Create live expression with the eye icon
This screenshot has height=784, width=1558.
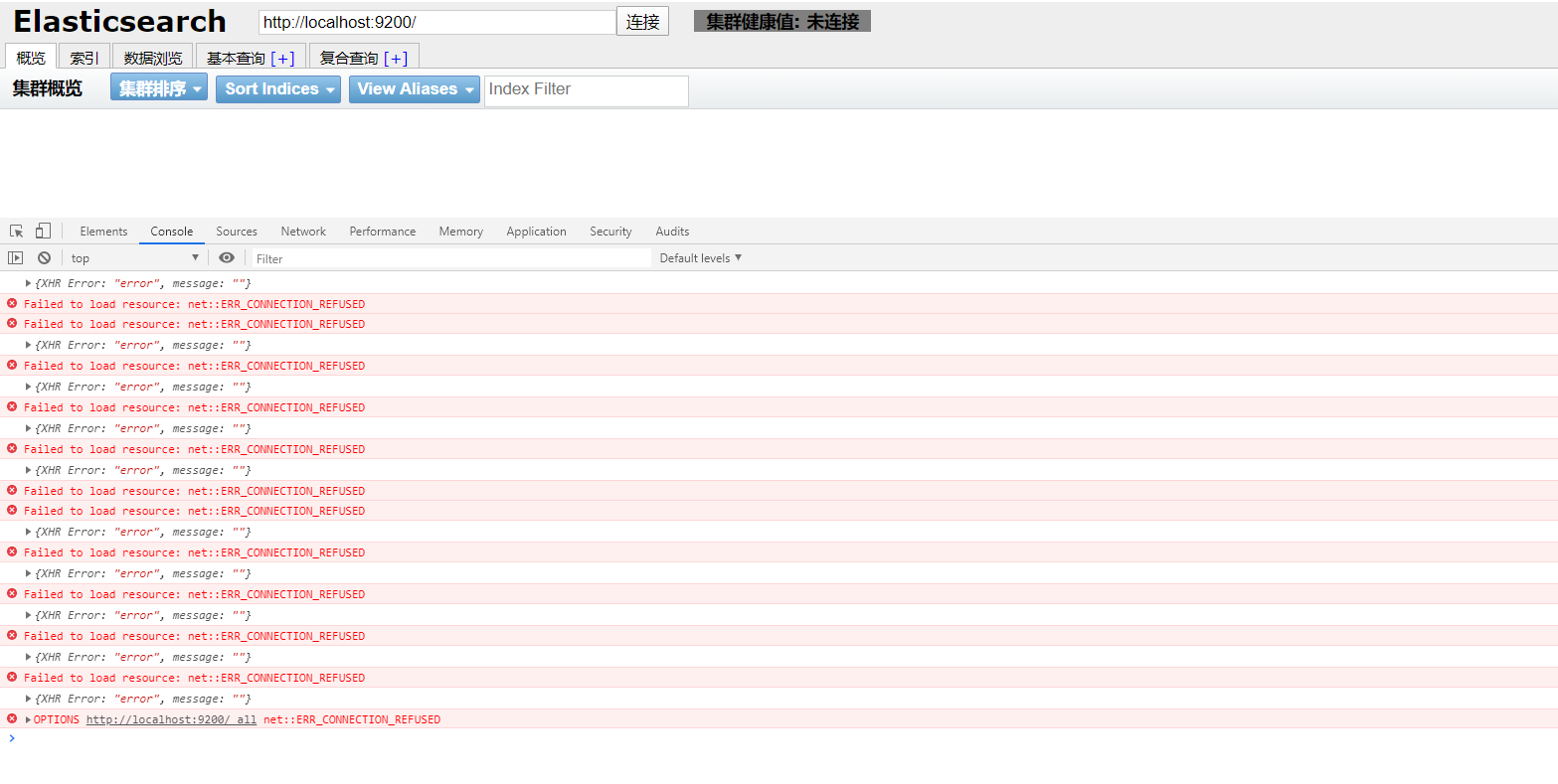(227, 257)
